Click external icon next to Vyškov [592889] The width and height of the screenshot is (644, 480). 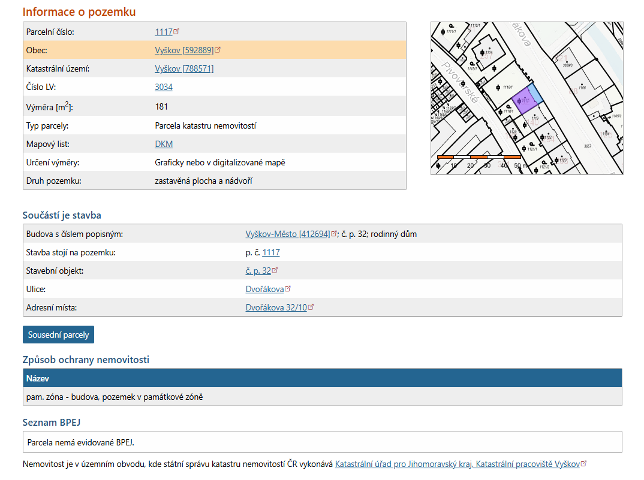coord(218,50)
